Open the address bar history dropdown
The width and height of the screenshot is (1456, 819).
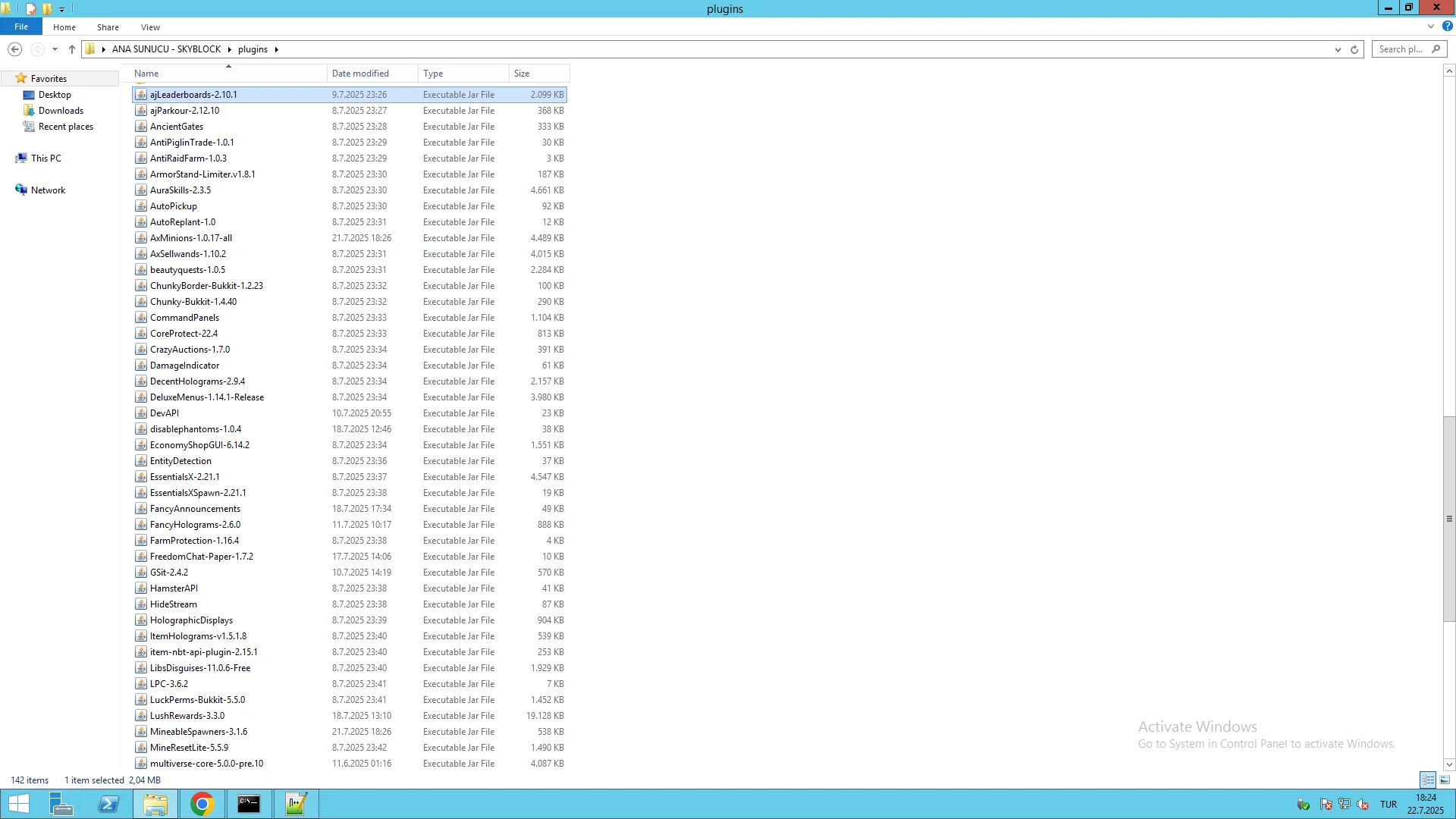(1338, 49)
